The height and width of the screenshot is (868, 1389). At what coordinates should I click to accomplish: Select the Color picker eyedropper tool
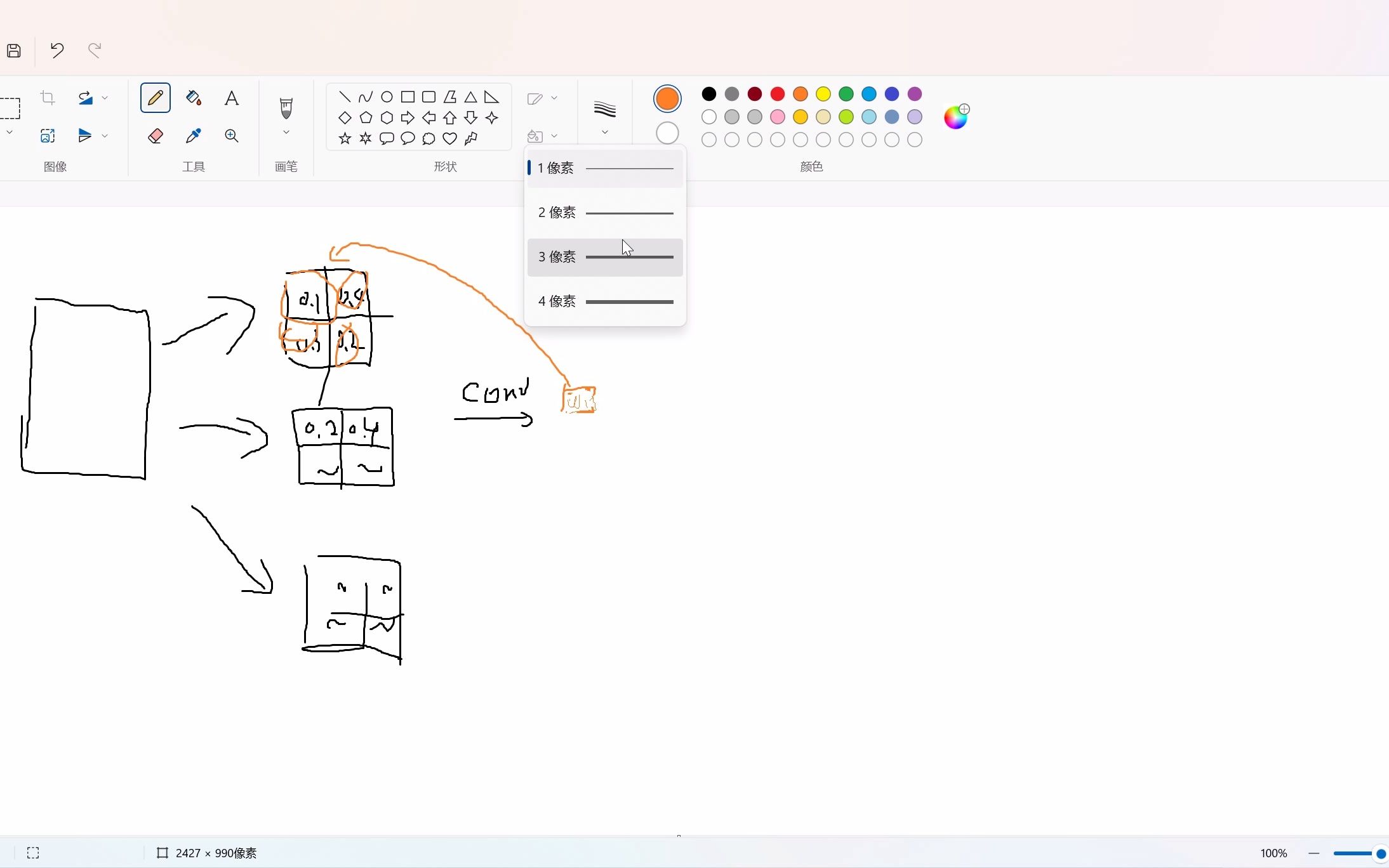(193, 135)
